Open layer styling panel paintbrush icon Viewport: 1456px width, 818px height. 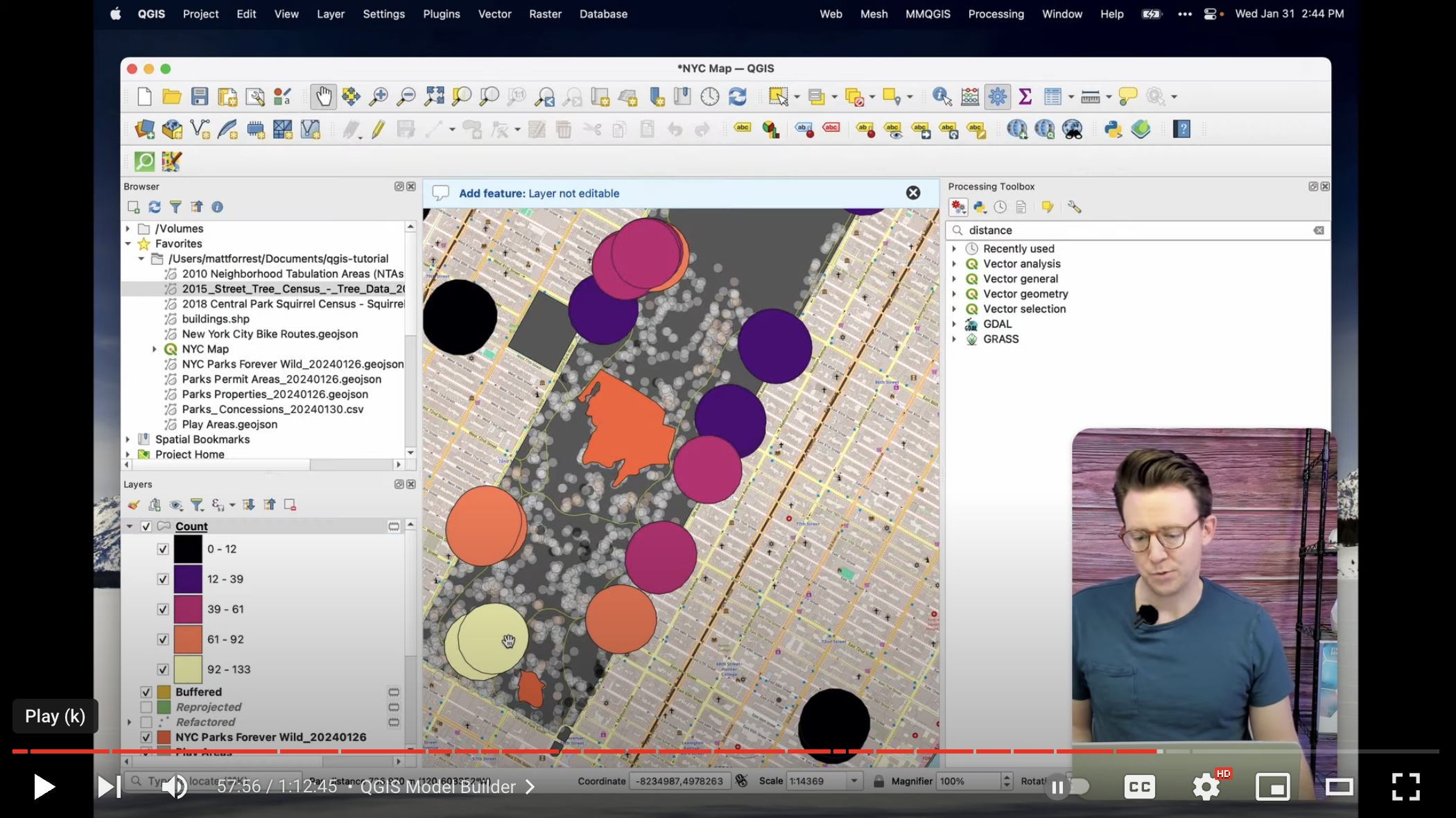tap(134, 505)
